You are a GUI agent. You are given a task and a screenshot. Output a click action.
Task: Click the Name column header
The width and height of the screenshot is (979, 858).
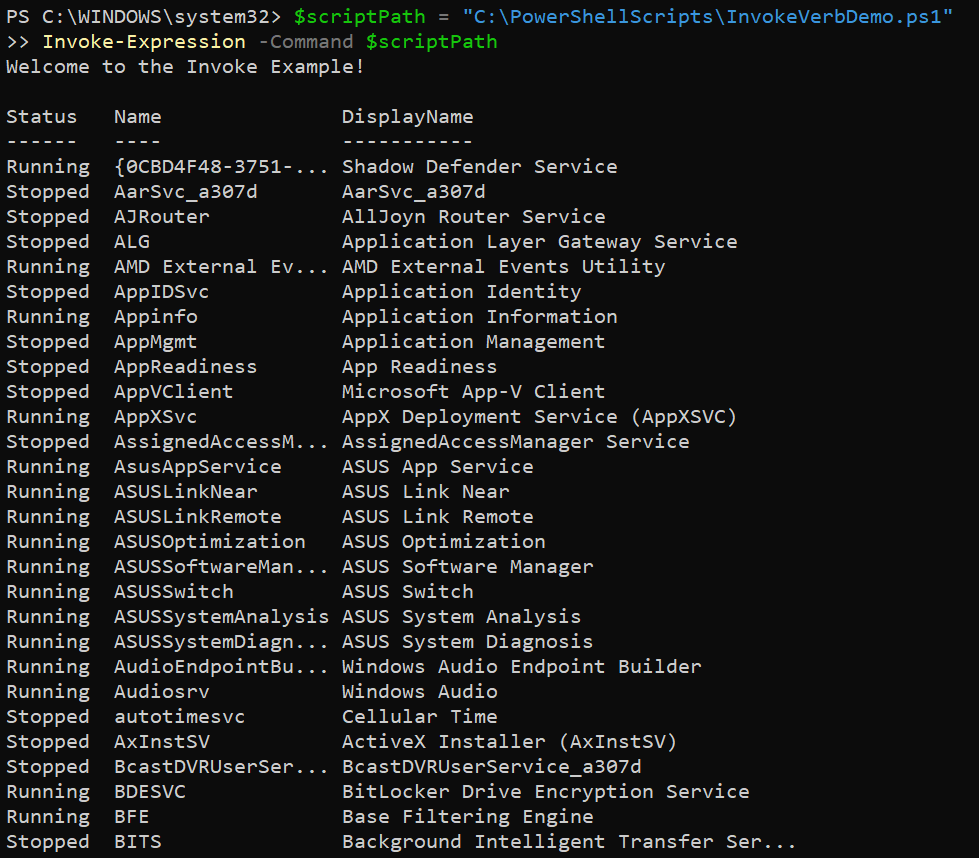point(138,117)
